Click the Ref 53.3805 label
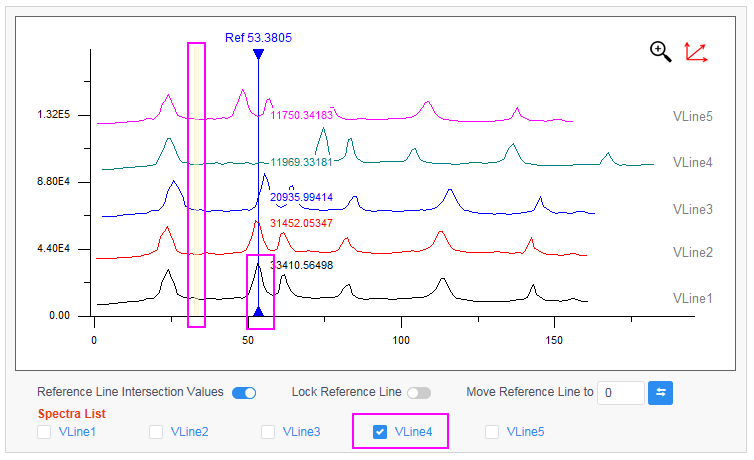The height and width of the screenshot is (460, 754). pyautogui.click(x=258, y=38)
